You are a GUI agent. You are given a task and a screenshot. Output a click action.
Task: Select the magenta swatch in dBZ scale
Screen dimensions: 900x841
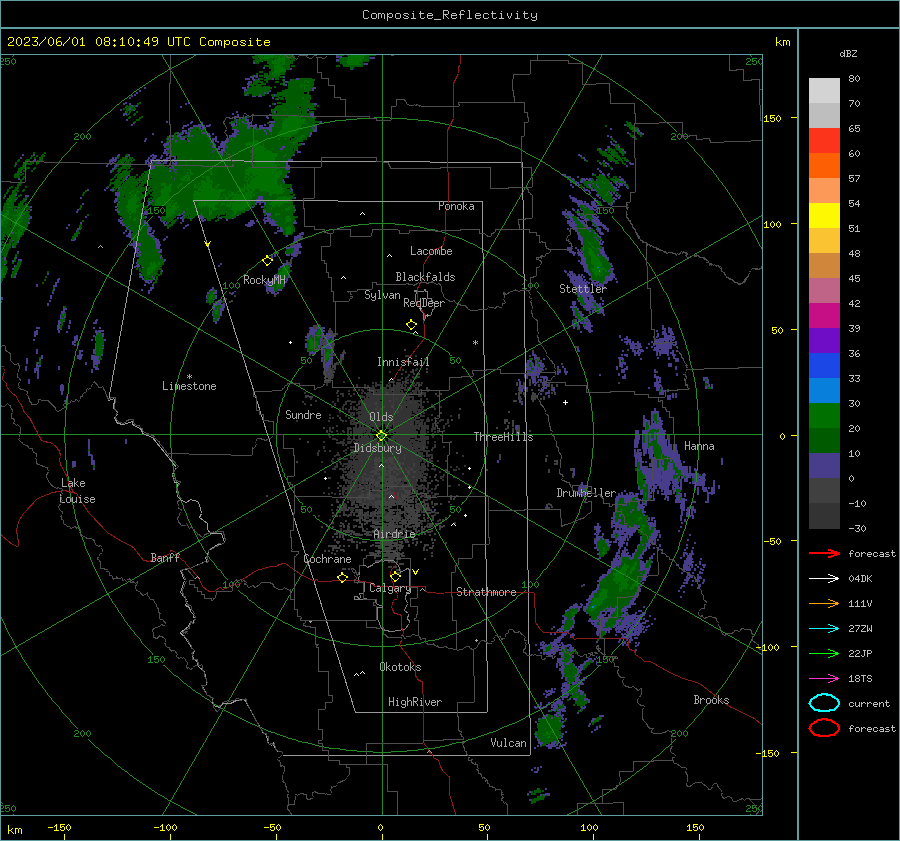(x=824, y=315)
